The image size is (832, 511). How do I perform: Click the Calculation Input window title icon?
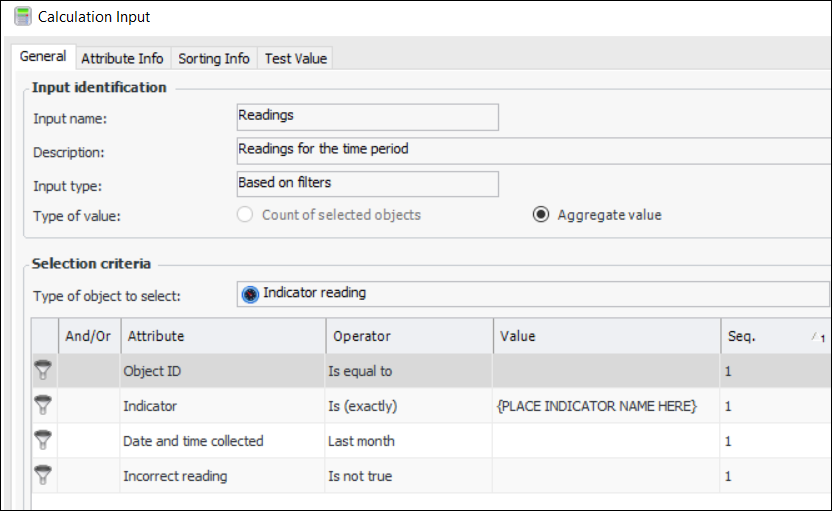[x=22, y=17]
